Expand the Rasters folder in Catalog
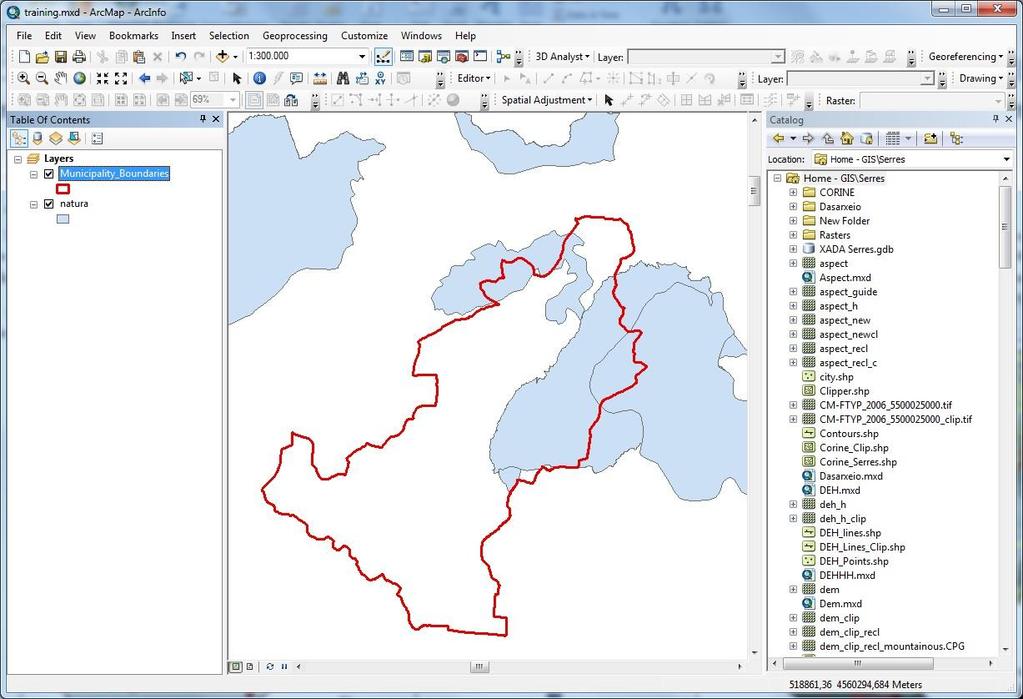Viewport: 1023px width, 699px height. coord(793,235)
